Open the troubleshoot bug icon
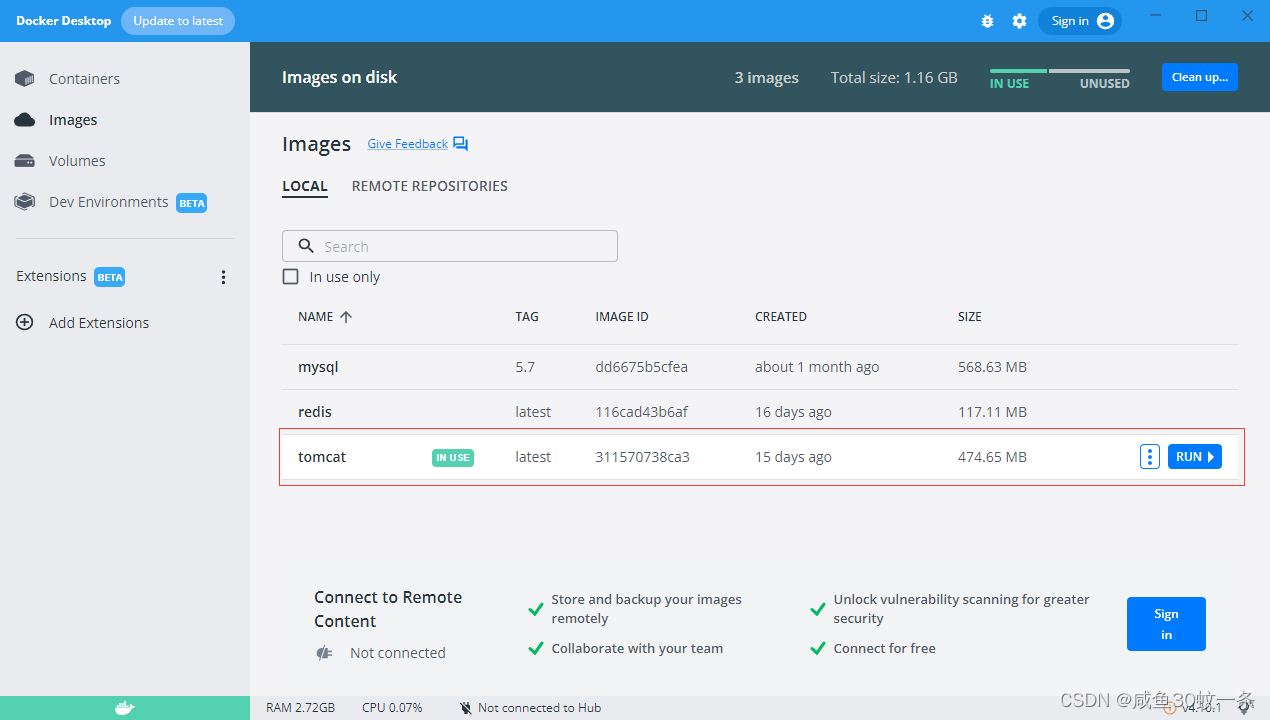Screen dimensions: 1270x720 [x=987, y=20]
